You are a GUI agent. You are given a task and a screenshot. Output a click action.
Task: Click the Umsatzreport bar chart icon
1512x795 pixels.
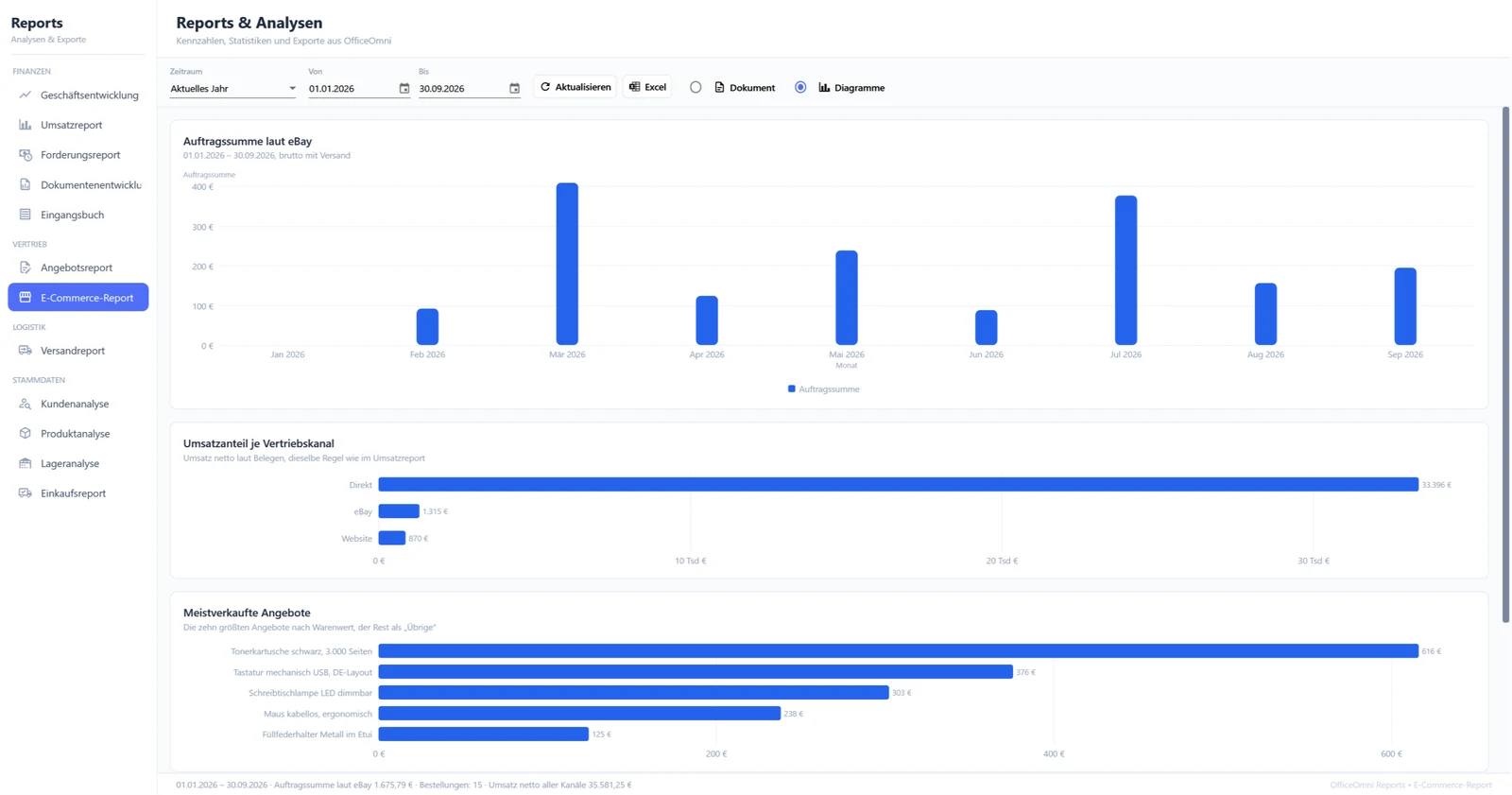click(x=26, y=125)
